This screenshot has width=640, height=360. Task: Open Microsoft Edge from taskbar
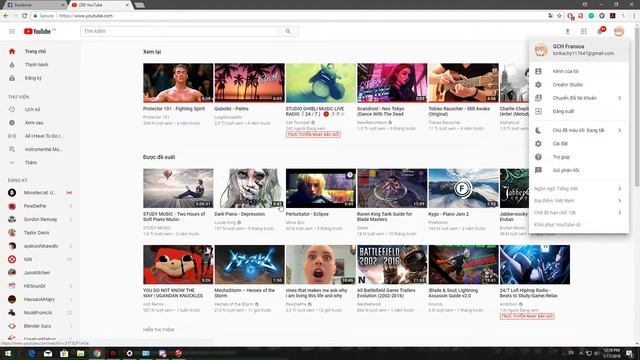pyautogui.click(x=31, y=353)
